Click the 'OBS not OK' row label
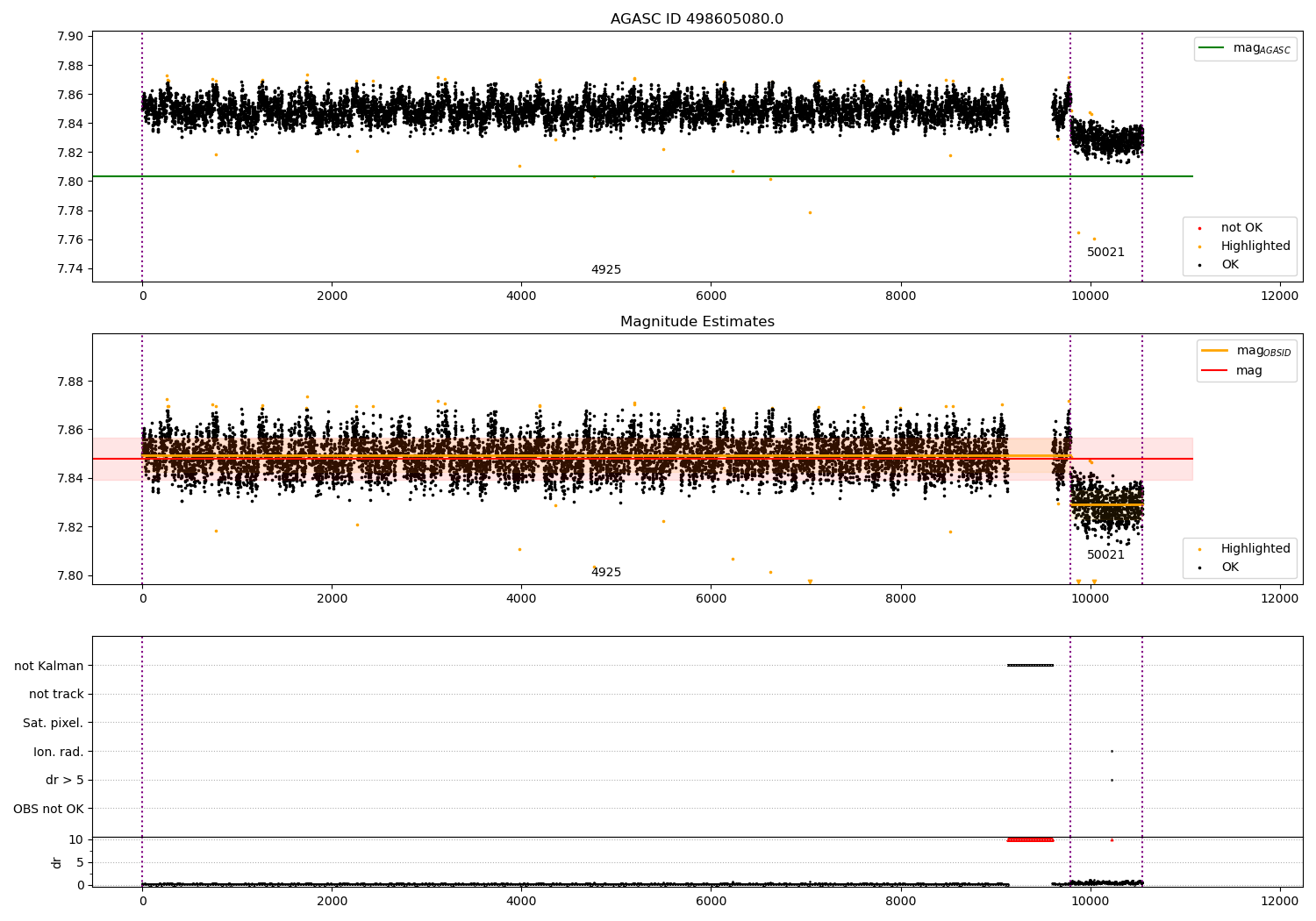 pos(48,809)
